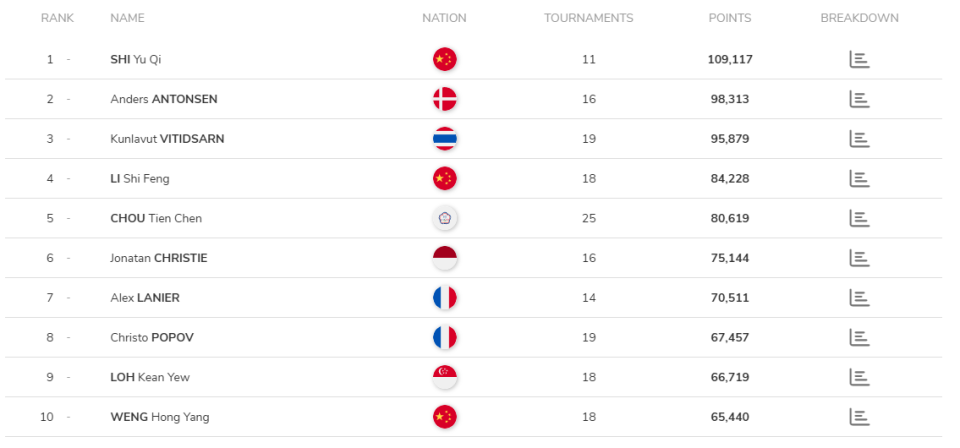
Task: Open breakdown icon for Anders Antonsen
Action: [x=859, y=99]
